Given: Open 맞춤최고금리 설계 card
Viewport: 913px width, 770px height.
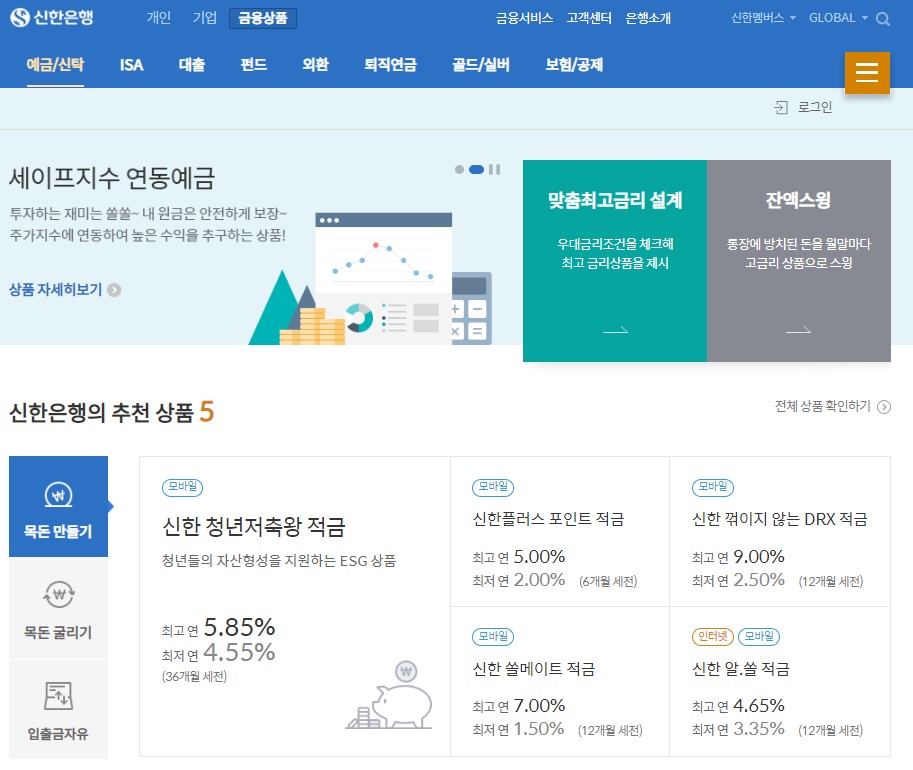Looking at the screenshot, I should click(x=615, y=261).
